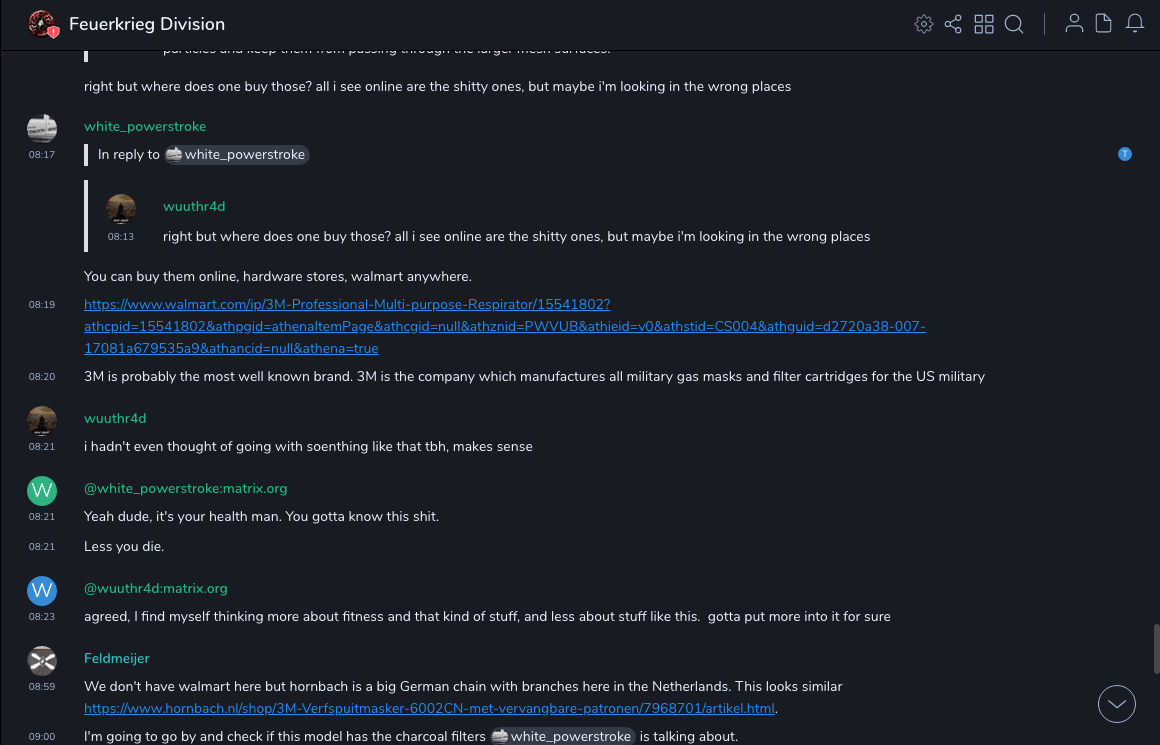Open room settings gear icon

[924, 24]
